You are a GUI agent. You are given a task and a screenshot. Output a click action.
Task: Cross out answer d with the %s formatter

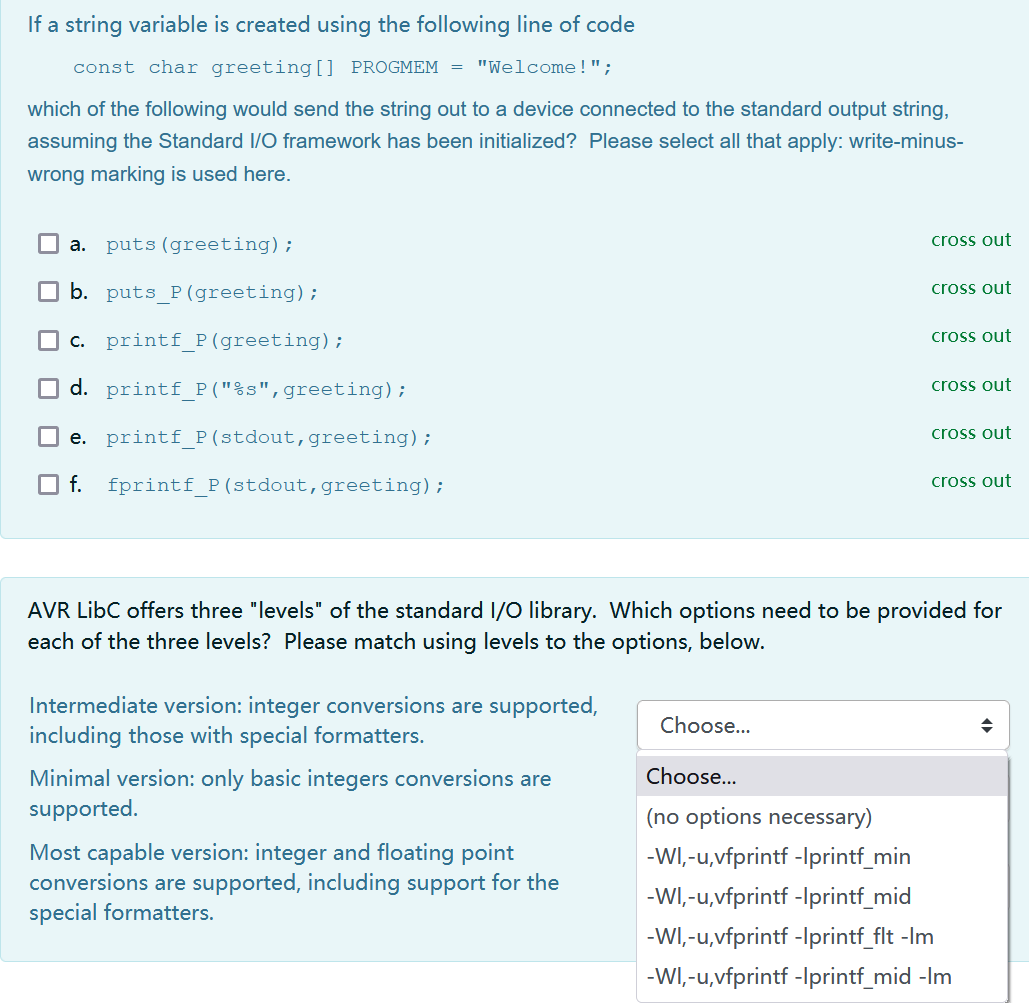971,384
